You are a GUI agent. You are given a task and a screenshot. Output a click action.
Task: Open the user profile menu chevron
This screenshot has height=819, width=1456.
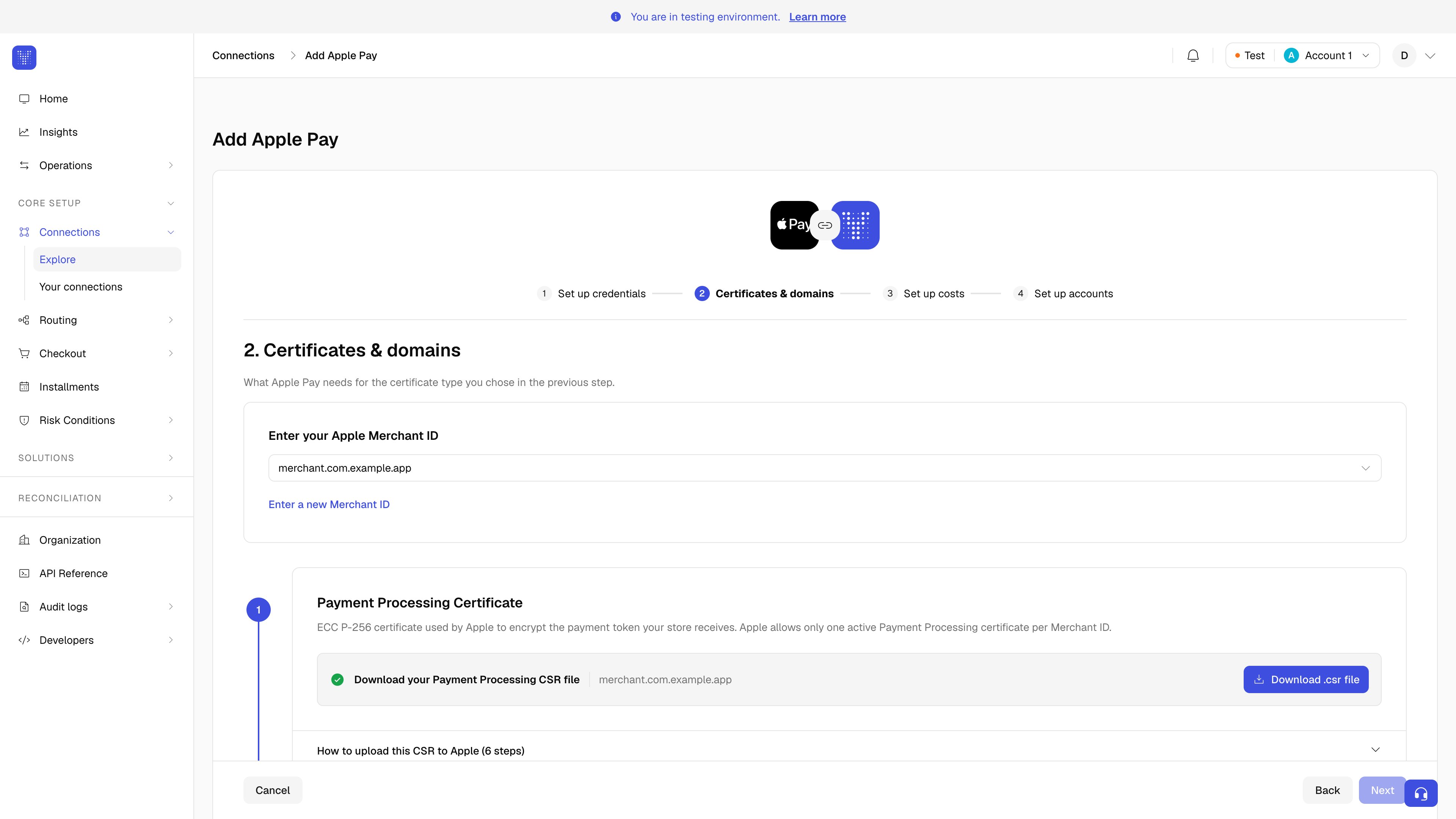(x=1430, y=56)
